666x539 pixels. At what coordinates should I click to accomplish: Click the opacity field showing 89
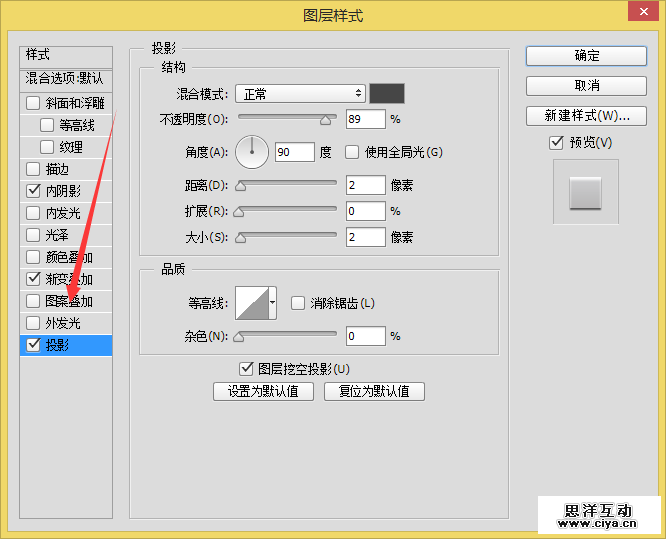tap(366, 119)
